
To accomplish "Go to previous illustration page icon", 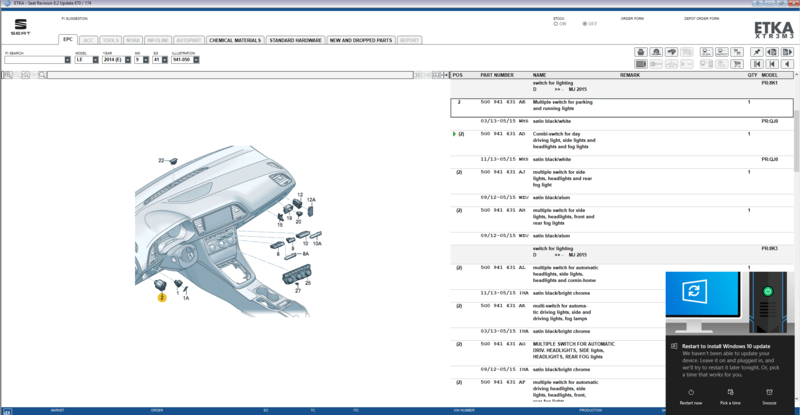I will [x=772, y=52].
